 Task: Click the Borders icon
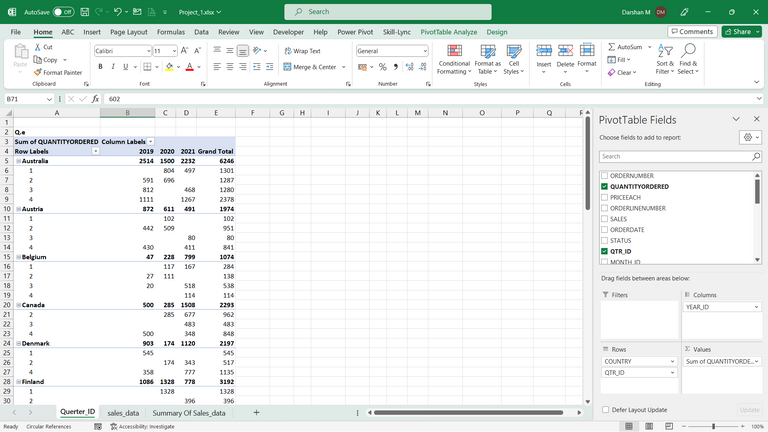[x=147, y=67]
